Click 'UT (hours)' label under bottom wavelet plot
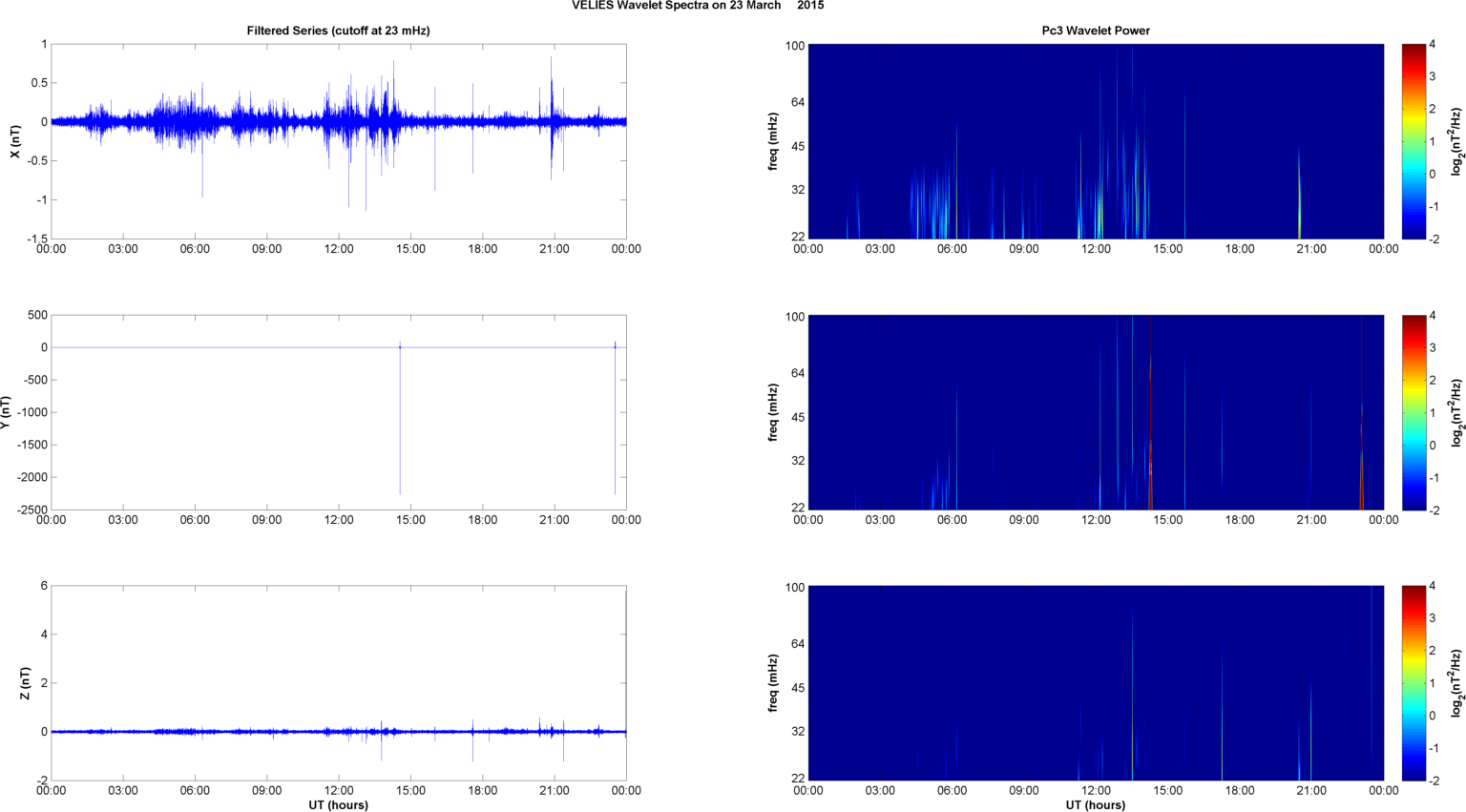This screenshot has width=1466, height=812. [x=1096, y=804]
